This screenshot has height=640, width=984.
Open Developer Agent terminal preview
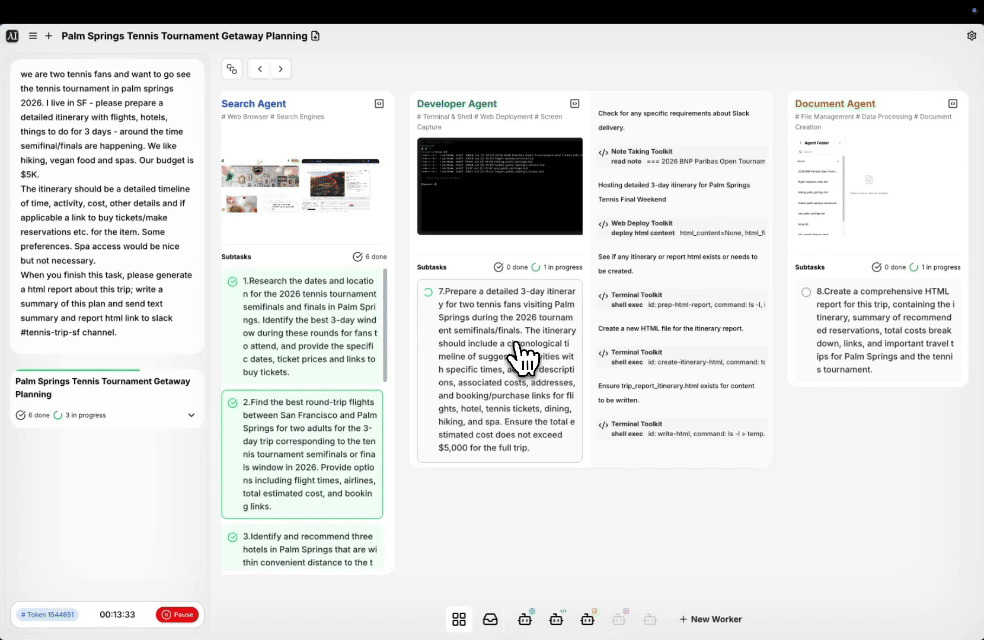pyautogui.click(x=500, y=186)
